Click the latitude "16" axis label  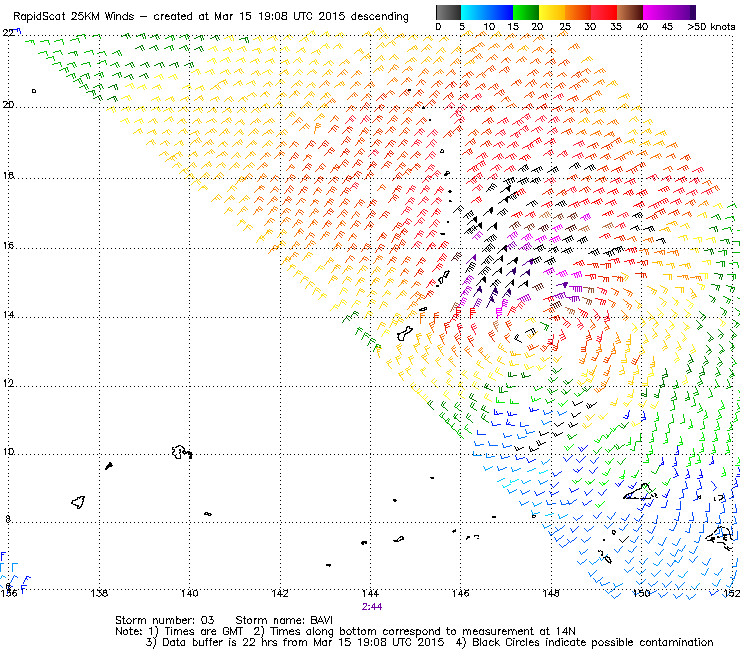8,245
